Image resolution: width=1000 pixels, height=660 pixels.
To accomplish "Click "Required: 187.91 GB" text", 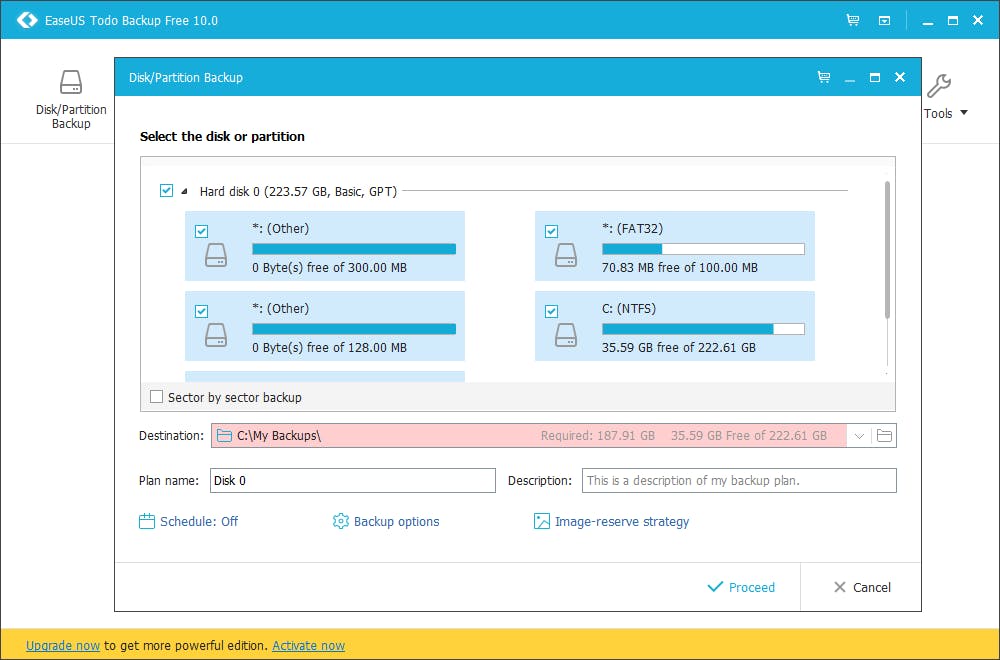I will point(598,436).
